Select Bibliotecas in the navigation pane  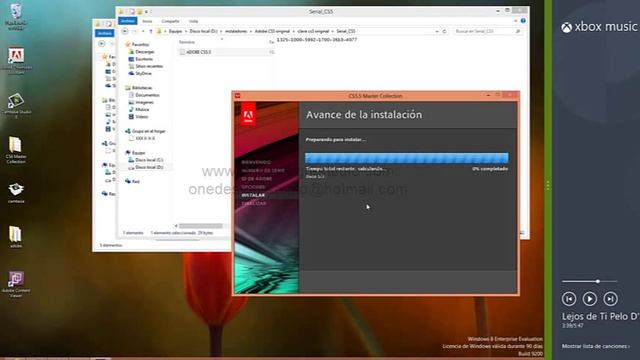coord(142,88)
